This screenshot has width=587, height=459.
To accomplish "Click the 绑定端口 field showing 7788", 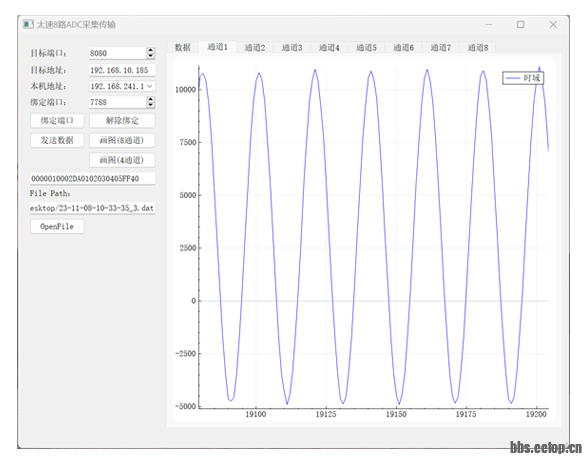I will click(x=118, y=102).
